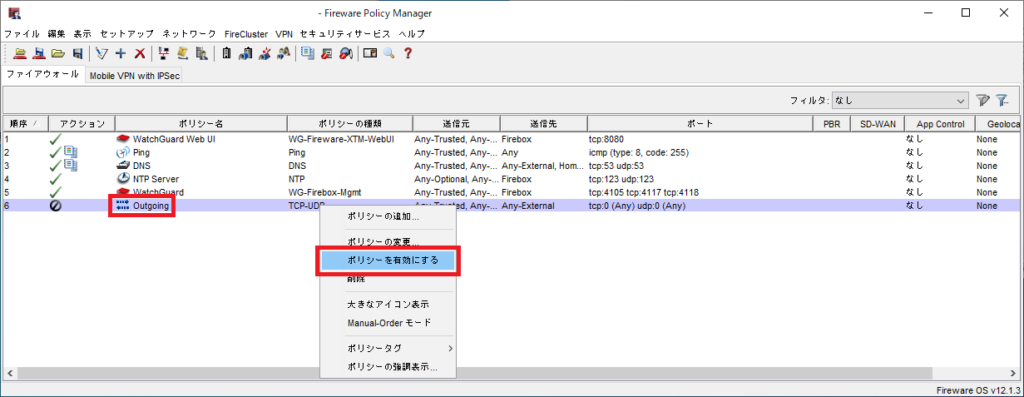This screenshot has width=1024, height=397.
Task: Click the open-from-Firebox toolbar icon
Action: (x=20, y=54)
